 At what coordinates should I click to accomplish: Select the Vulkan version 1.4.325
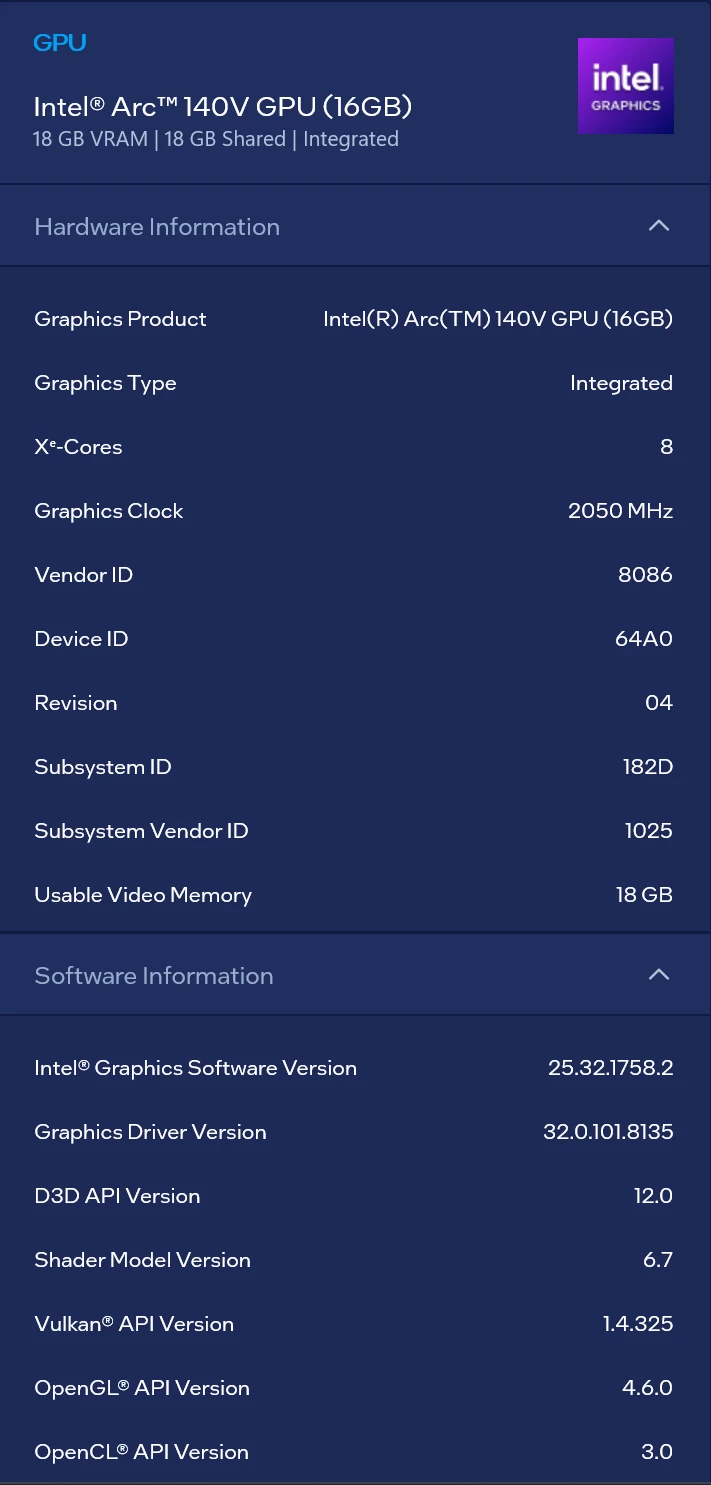pos(638,1324)
